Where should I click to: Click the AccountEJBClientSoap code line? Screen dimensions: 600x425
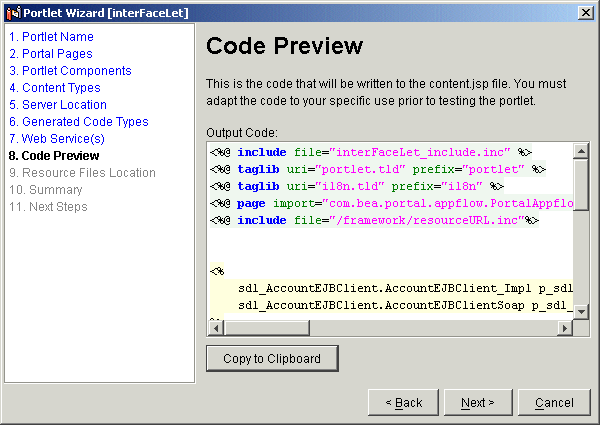(x=405, y=305)
